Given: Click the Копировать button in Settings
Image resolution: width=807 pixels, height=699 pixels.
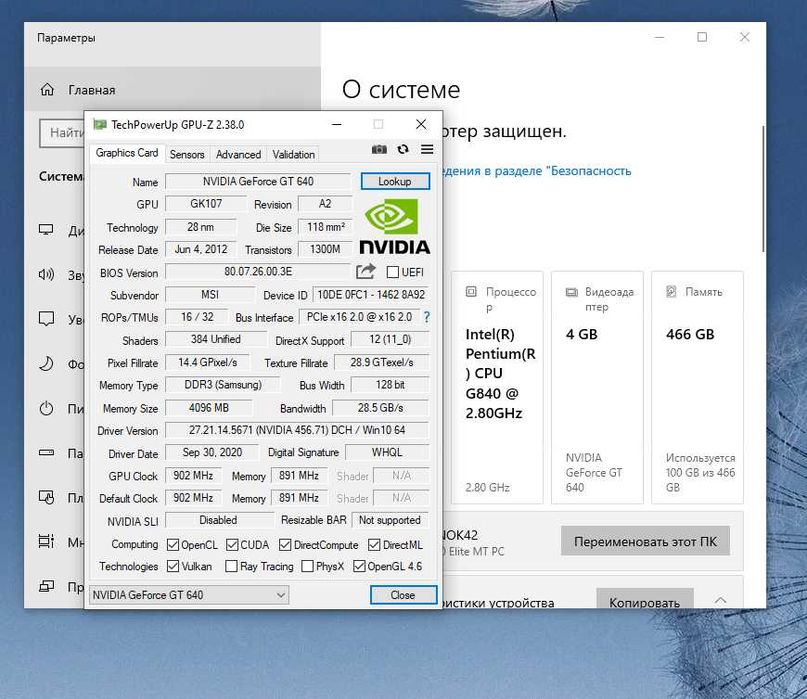Looking at the screenshot, I should (x=644, y=600).
